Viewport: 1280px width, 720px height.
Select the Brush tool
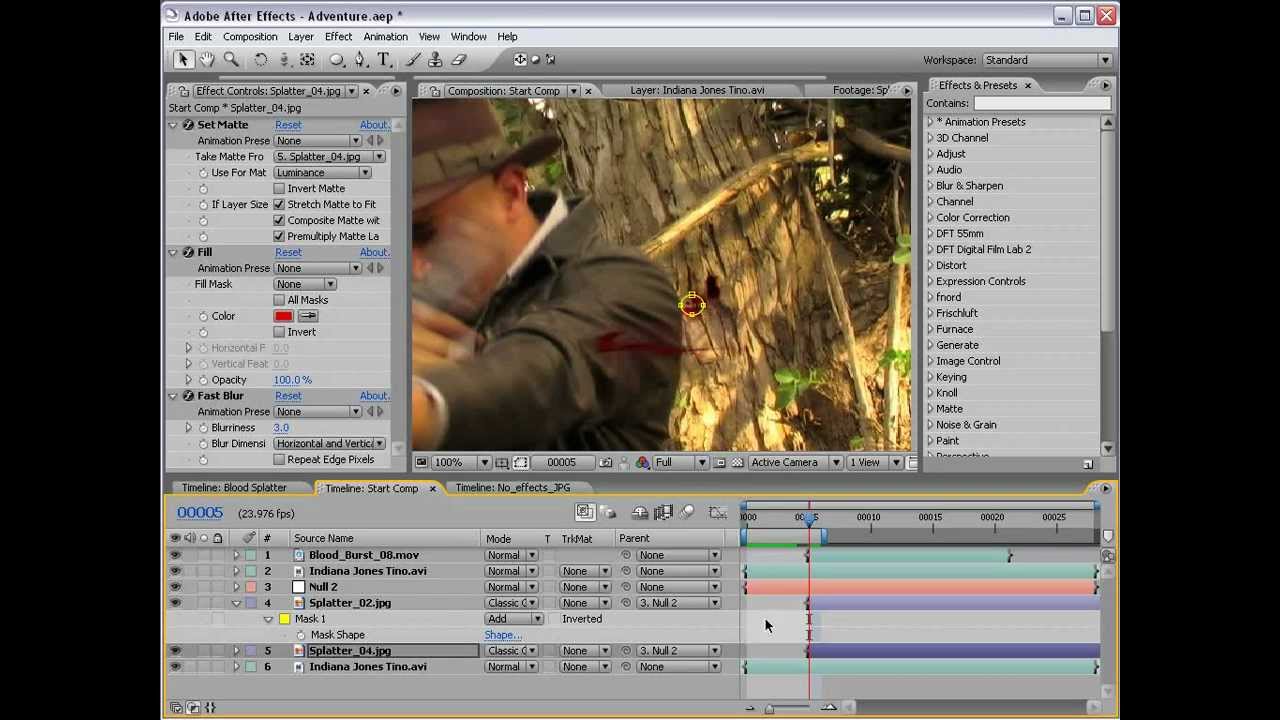pyautogui.click(x=412, y=60)
